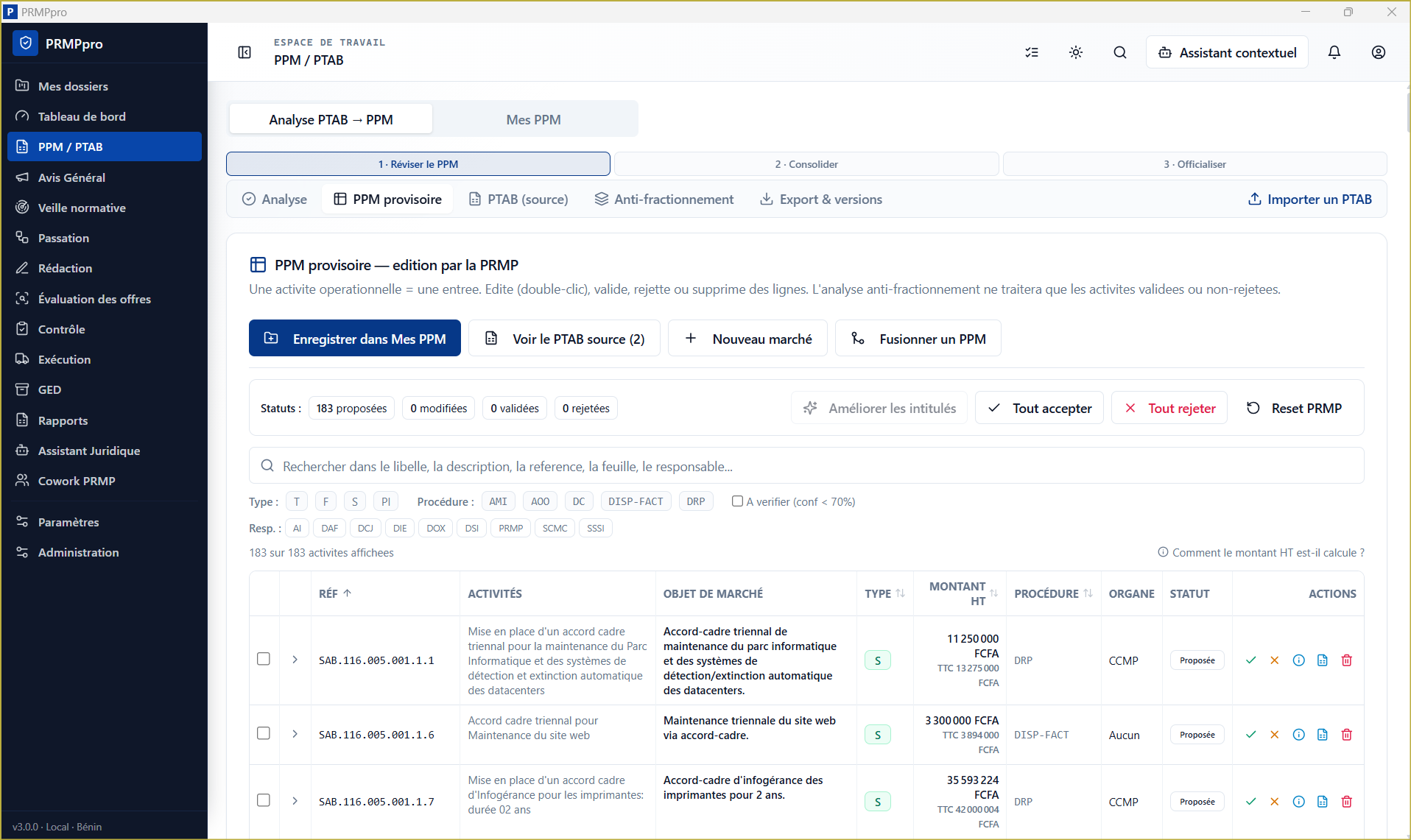Reject row SAB.116.005.001.1.7 with orange cross

coord(1275,802)
